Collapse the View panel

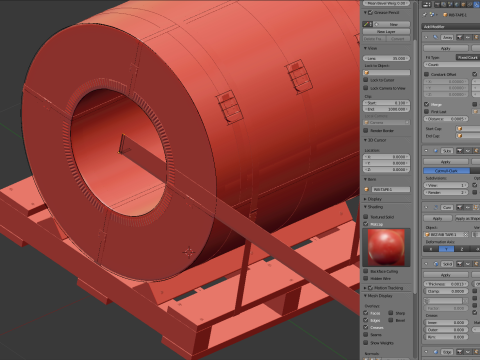tap(365, 48)
